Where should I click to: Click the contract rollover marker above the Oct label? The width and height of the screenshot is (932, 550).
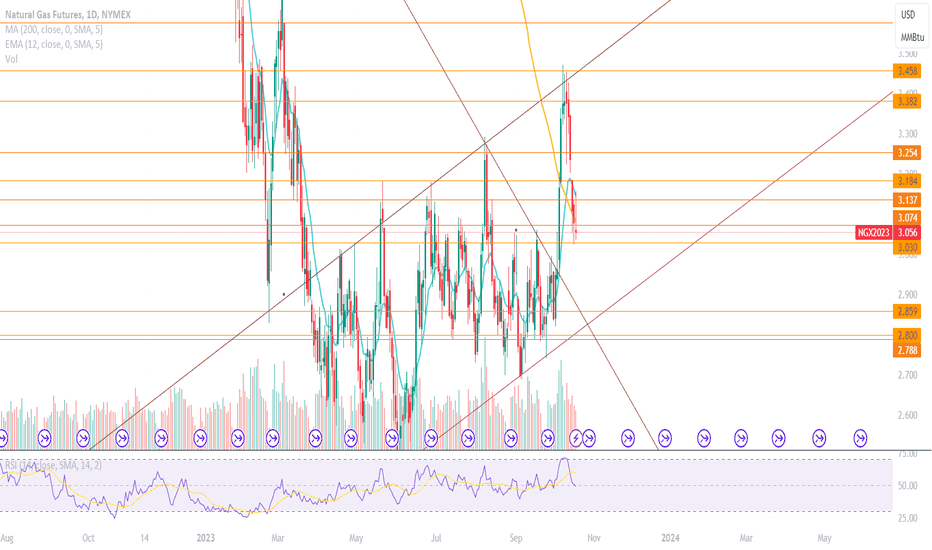(x=83, y=439)
